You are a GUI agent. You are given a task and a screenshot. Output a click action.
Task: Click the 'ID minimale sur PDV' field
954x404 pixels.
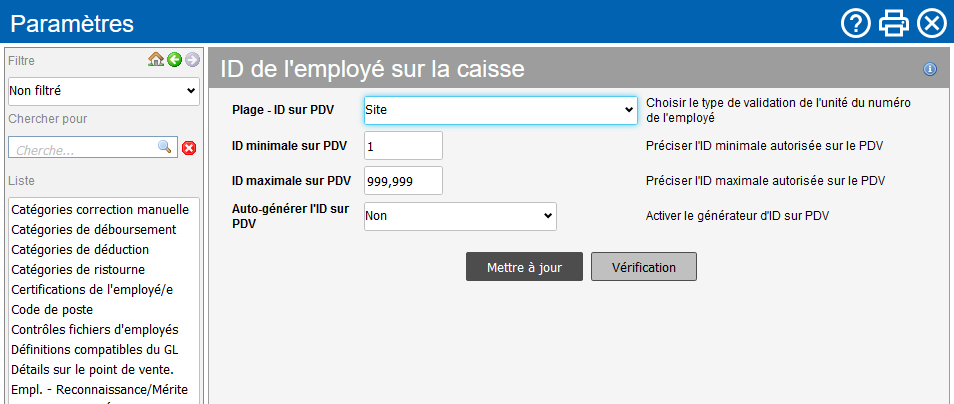coord(402,146)
